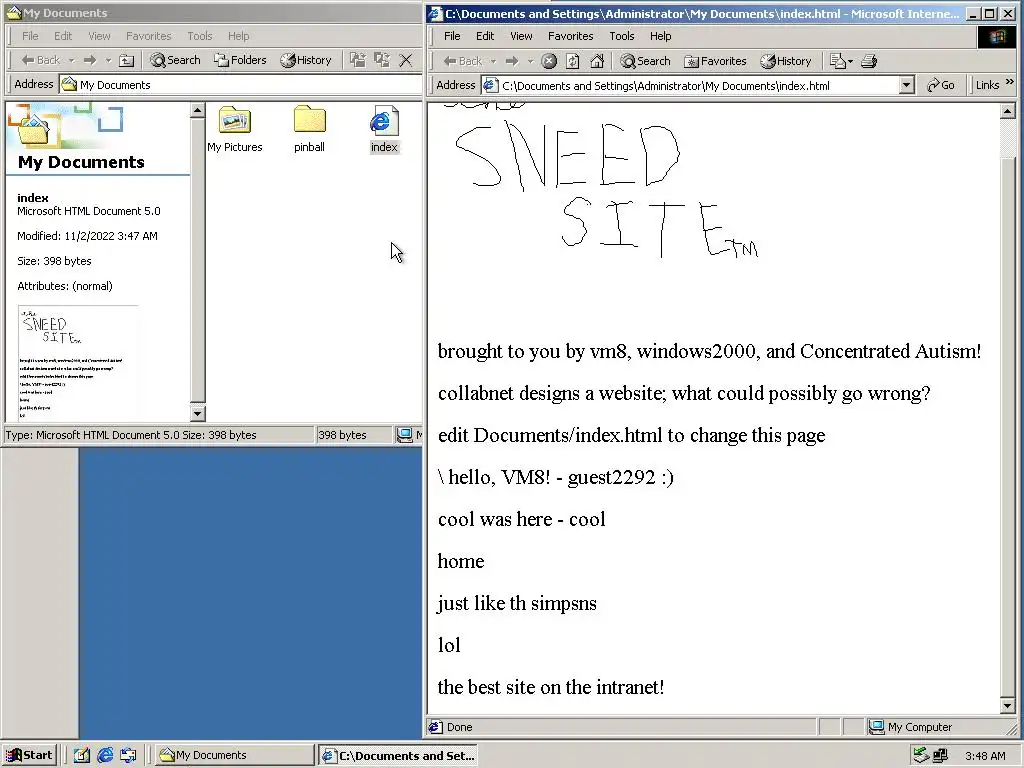Open Back history dropdown in Internet Explorer

click(494, 61)
